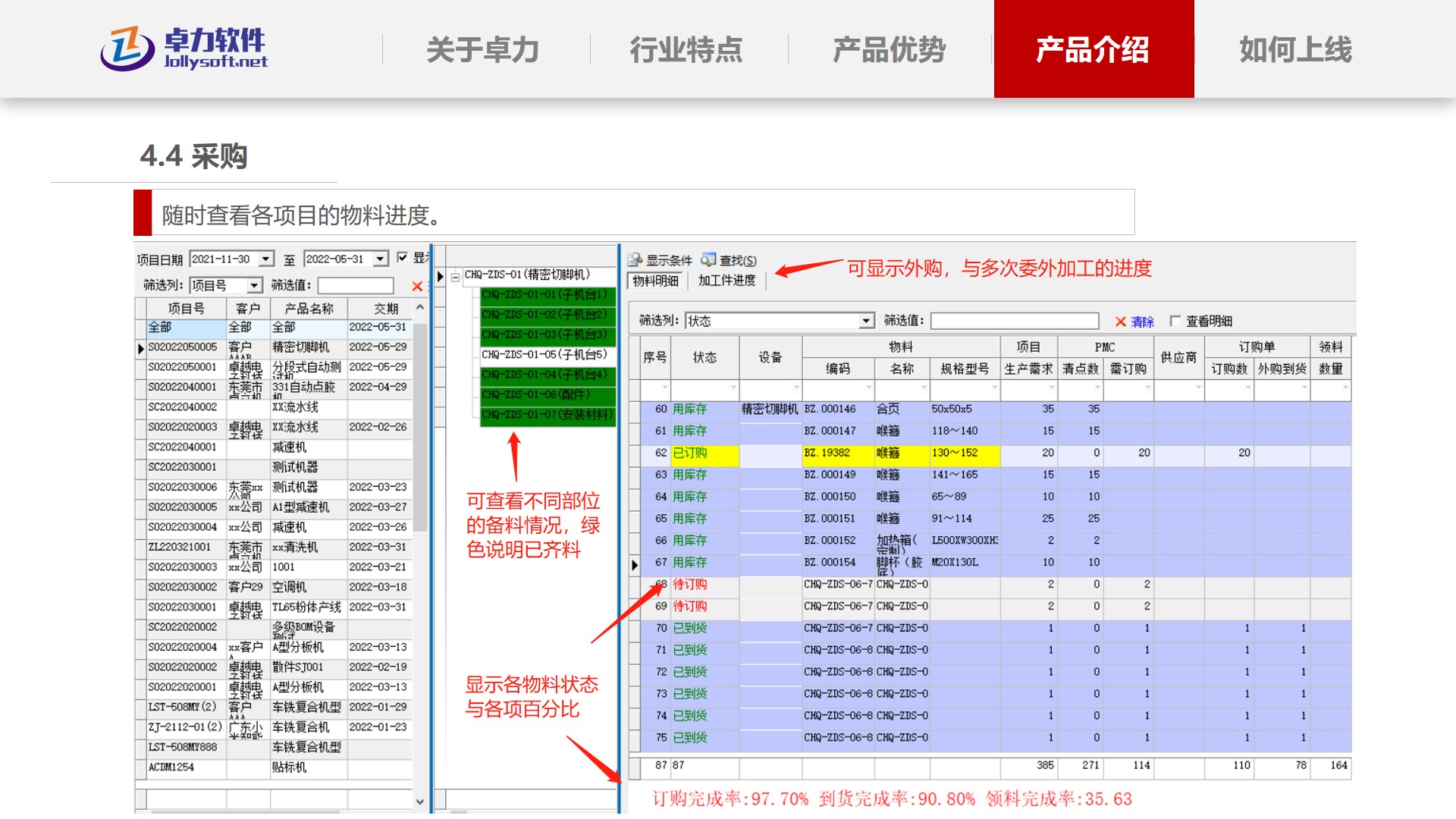Enable the 查看明细 checkbox
The width and height of the screenshot is (1456, 819).
click(x=1175, y=321)
